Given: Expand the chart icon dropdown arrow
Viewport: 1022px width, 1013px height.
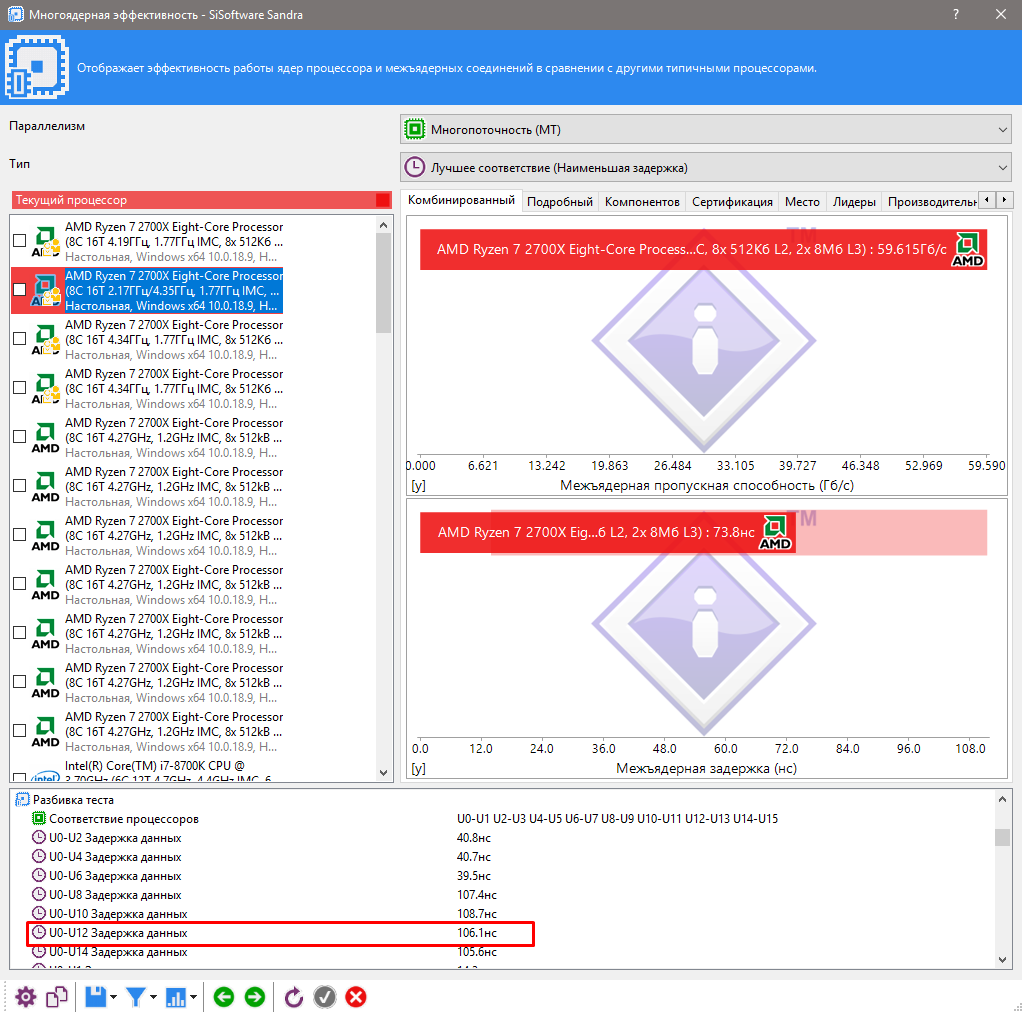Looking at the screenshot, I should click(194, 997).
